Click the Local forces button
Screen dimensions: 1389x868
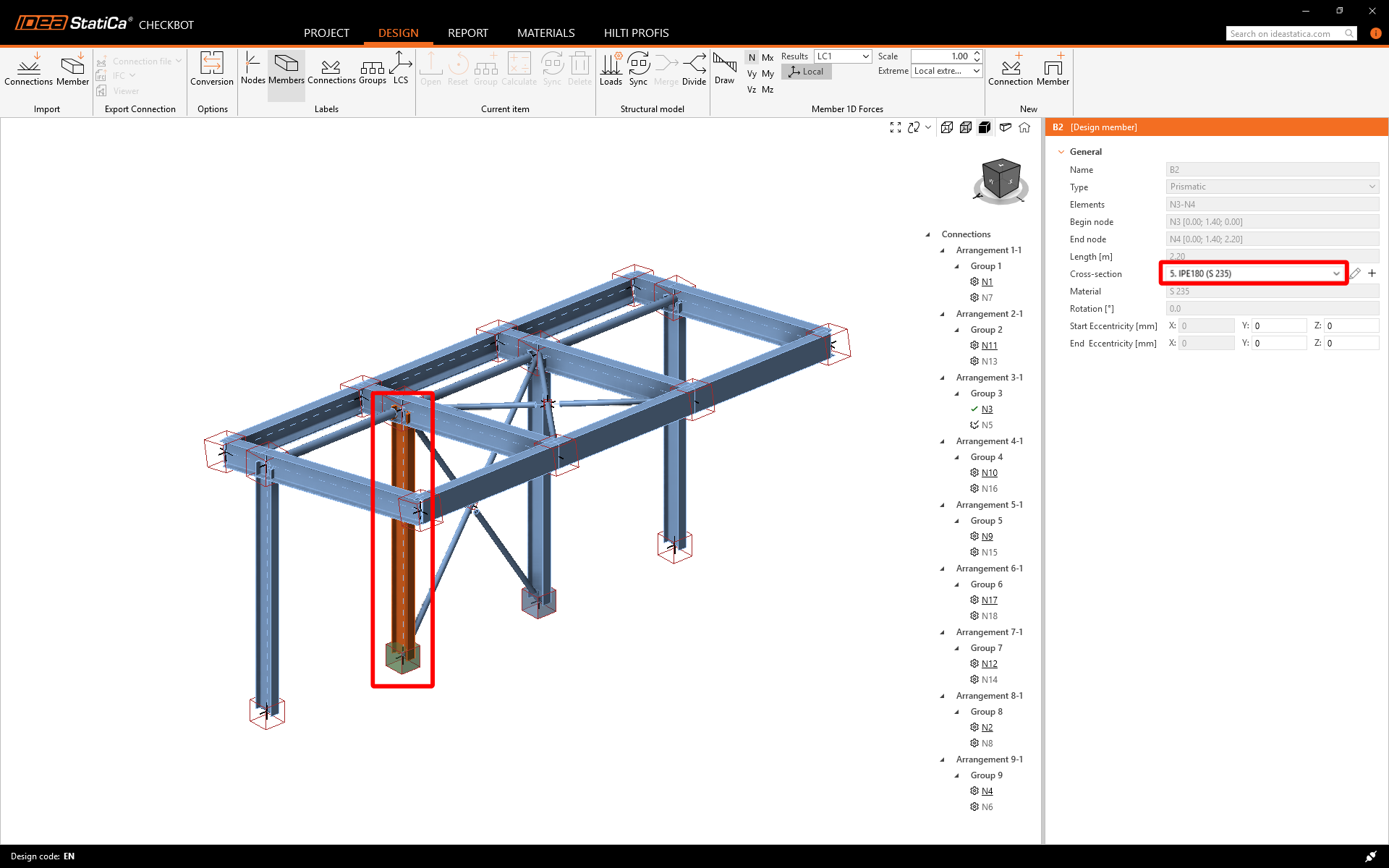[807, 72]
